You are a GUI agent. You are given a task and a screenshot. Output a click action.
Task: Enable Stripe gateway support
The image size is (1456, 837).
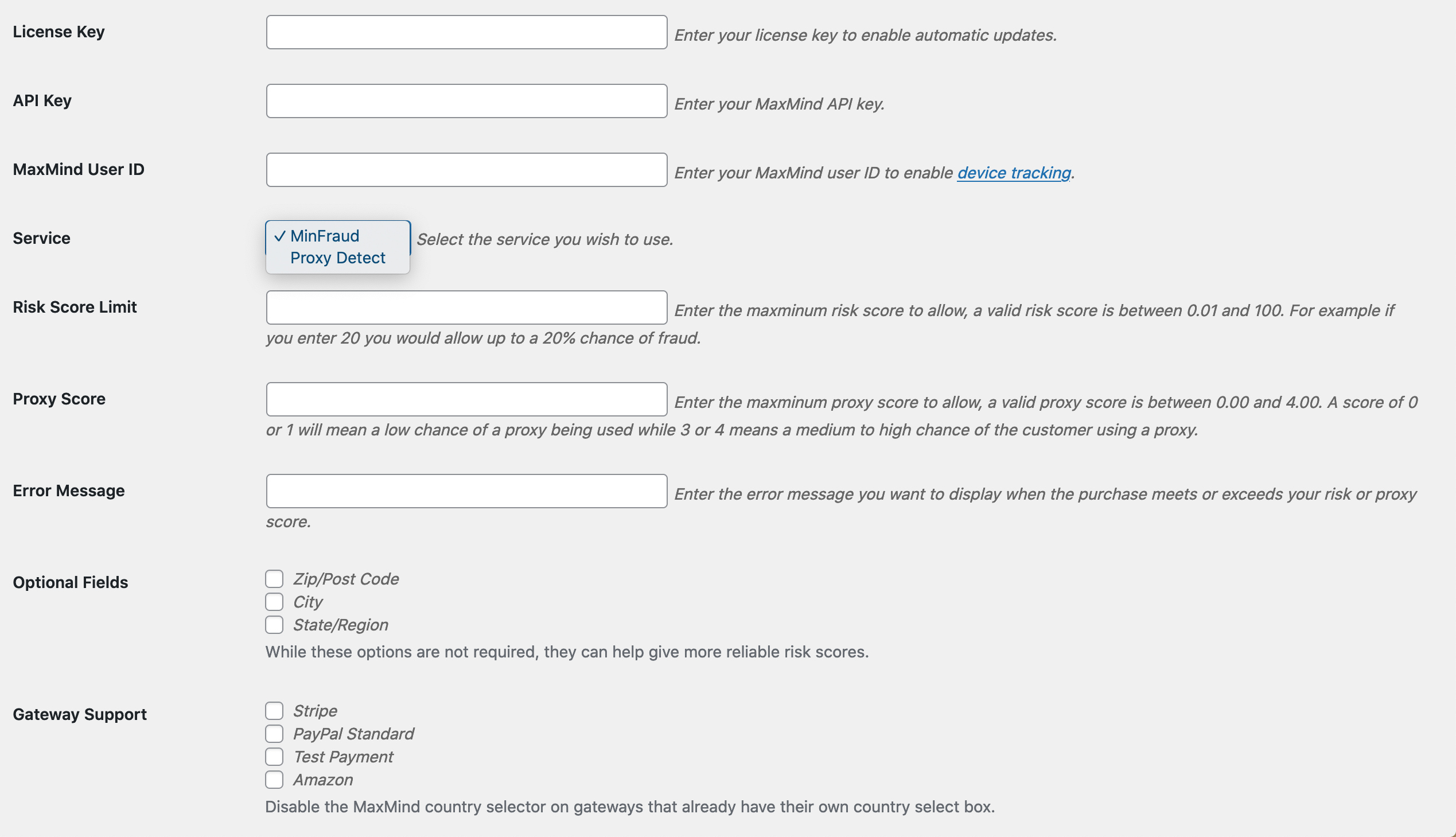(274, 711)
